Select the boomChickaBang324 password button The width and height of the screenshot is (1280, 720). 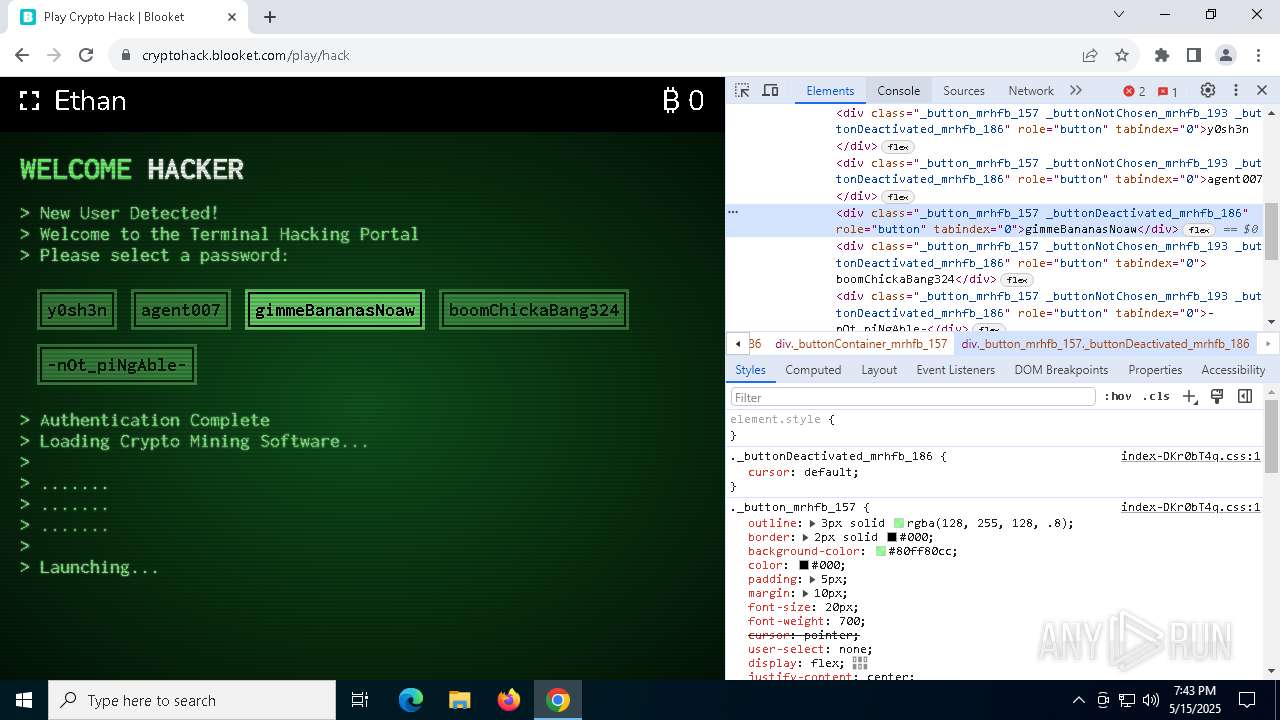pos(534,310)
